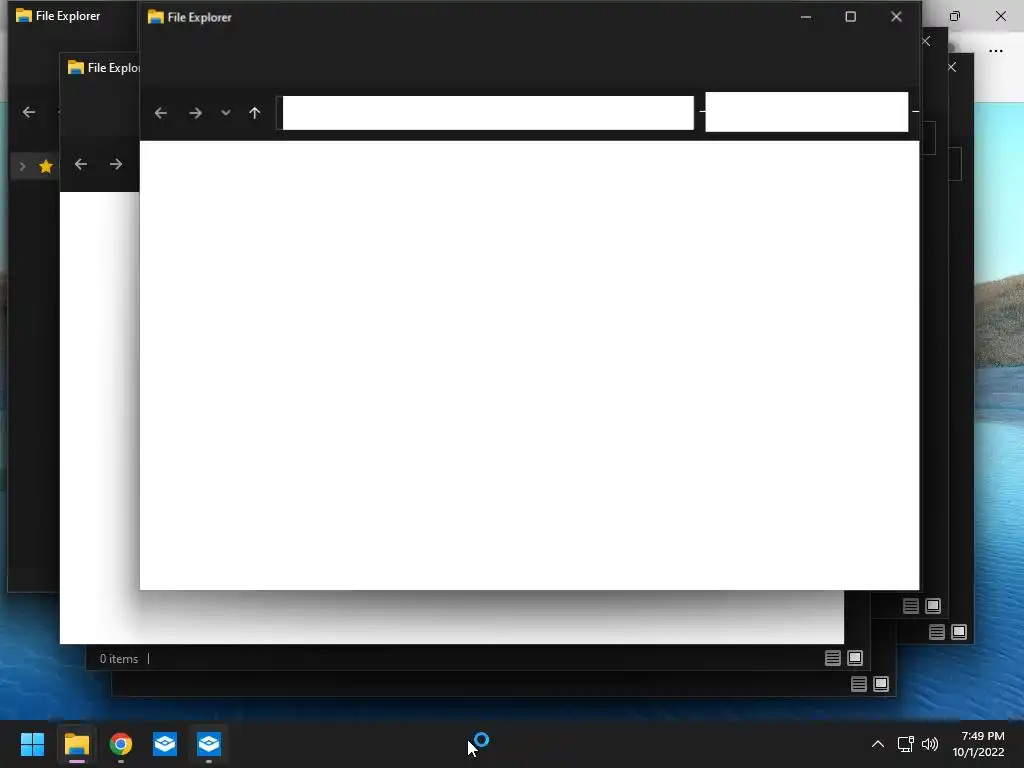Open three-dots menu in background window
Viewport: 1024px width, 768px height.
[995, 51]
